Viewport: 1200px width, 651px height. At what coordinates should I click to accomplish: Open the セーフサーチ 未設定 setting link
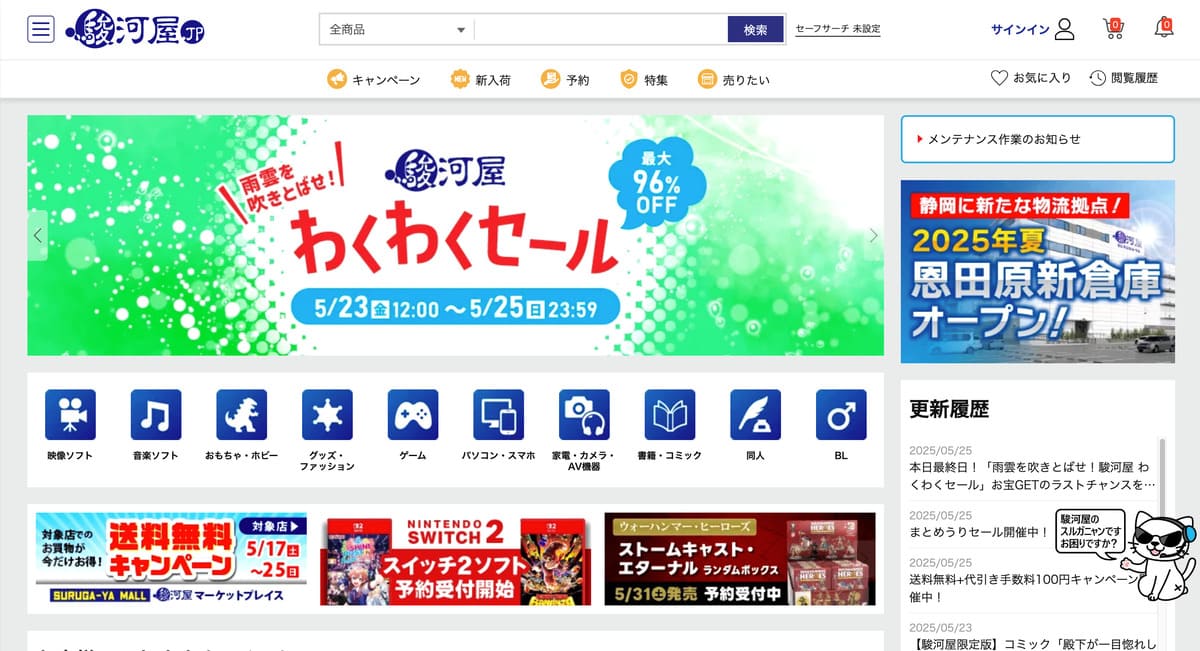(838, 30)
